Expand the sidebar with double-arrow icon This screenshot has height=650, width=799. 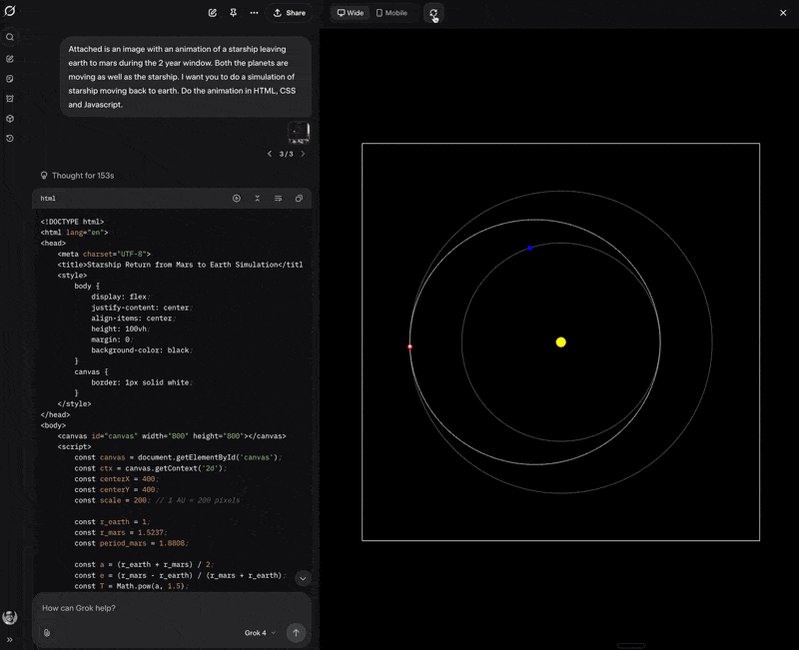point(10,640)
